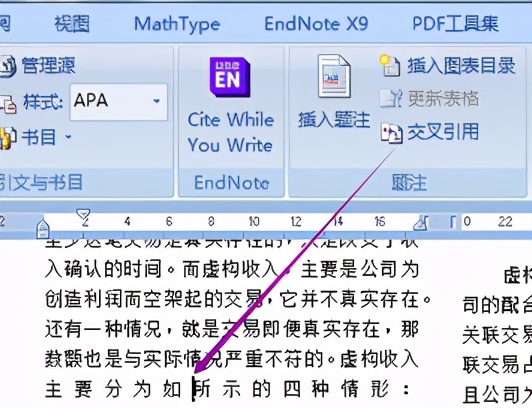Screen dimensions: 532x408
Task: Click the text 入确认的时间
Action: pos(103,270)
